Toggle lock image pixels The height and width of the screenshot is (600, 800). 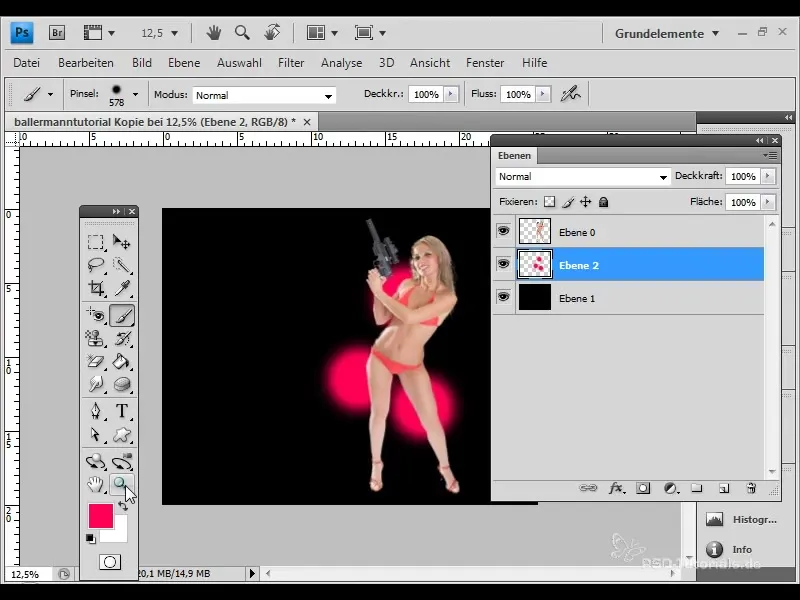tap(567, 202)
